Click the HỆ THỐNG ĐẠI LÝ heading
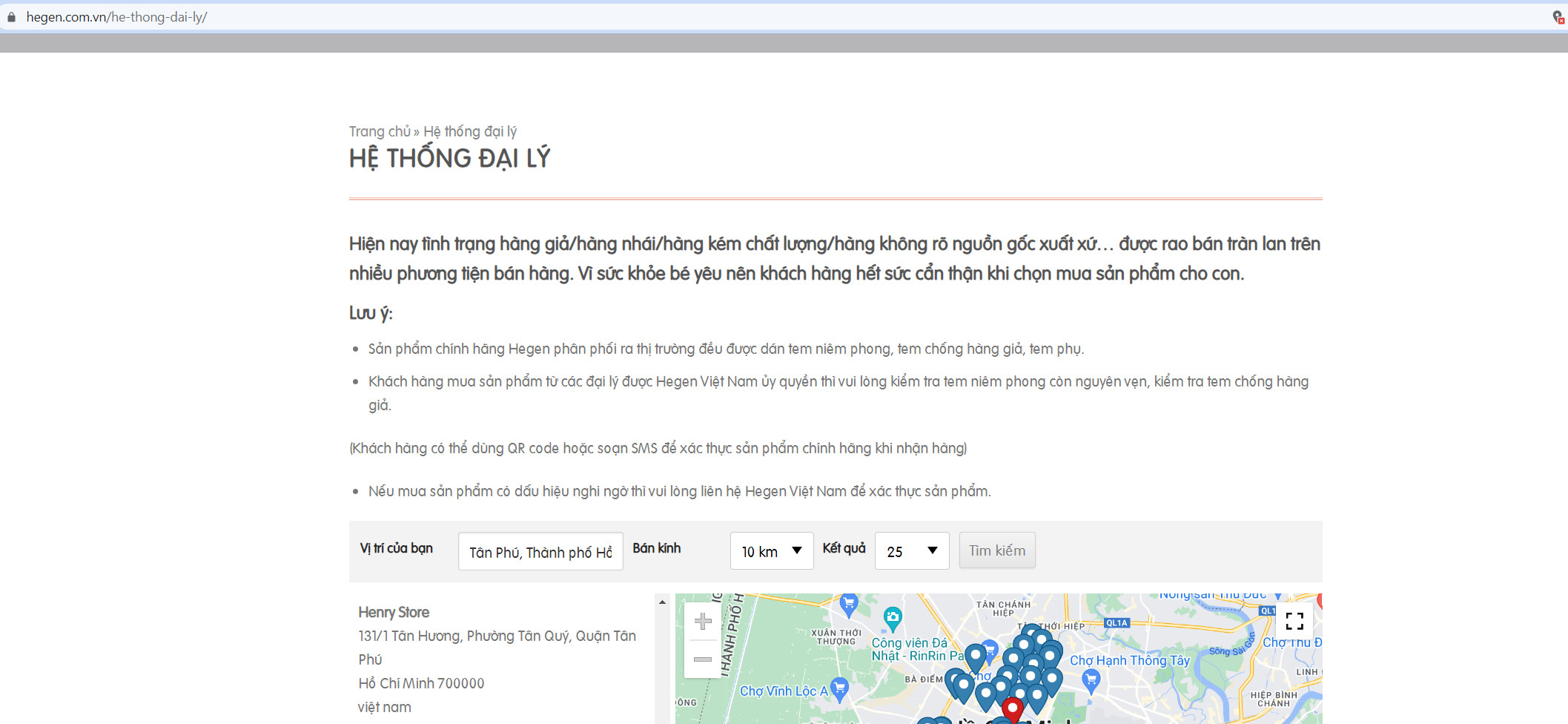The height and width of the screenshot is (724, 1568). tap(449, 159)
